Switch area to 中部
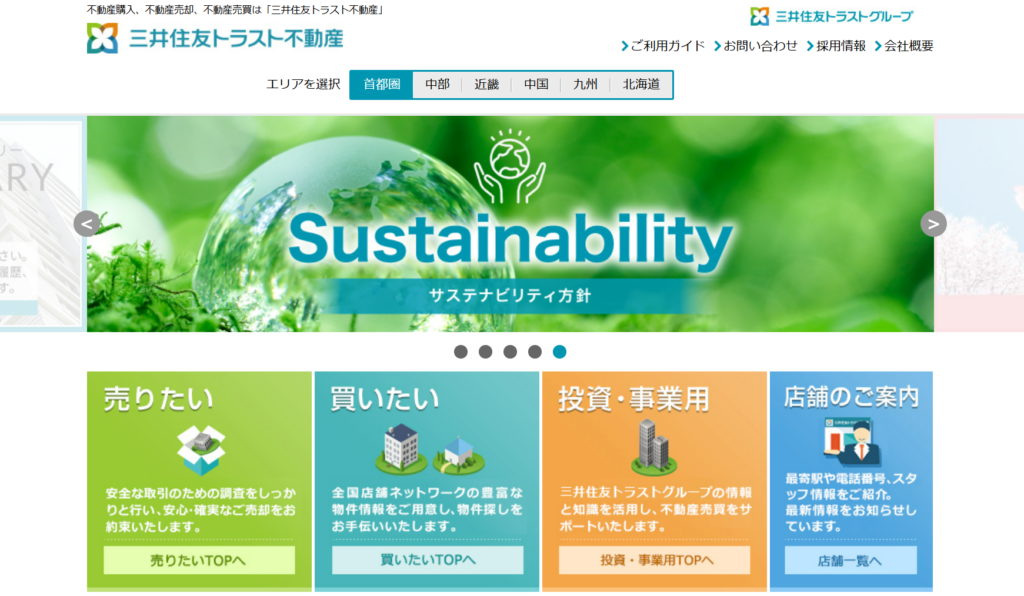This screenshot has width=1024, height=596. pyautogui.click(x=437, y=85)
